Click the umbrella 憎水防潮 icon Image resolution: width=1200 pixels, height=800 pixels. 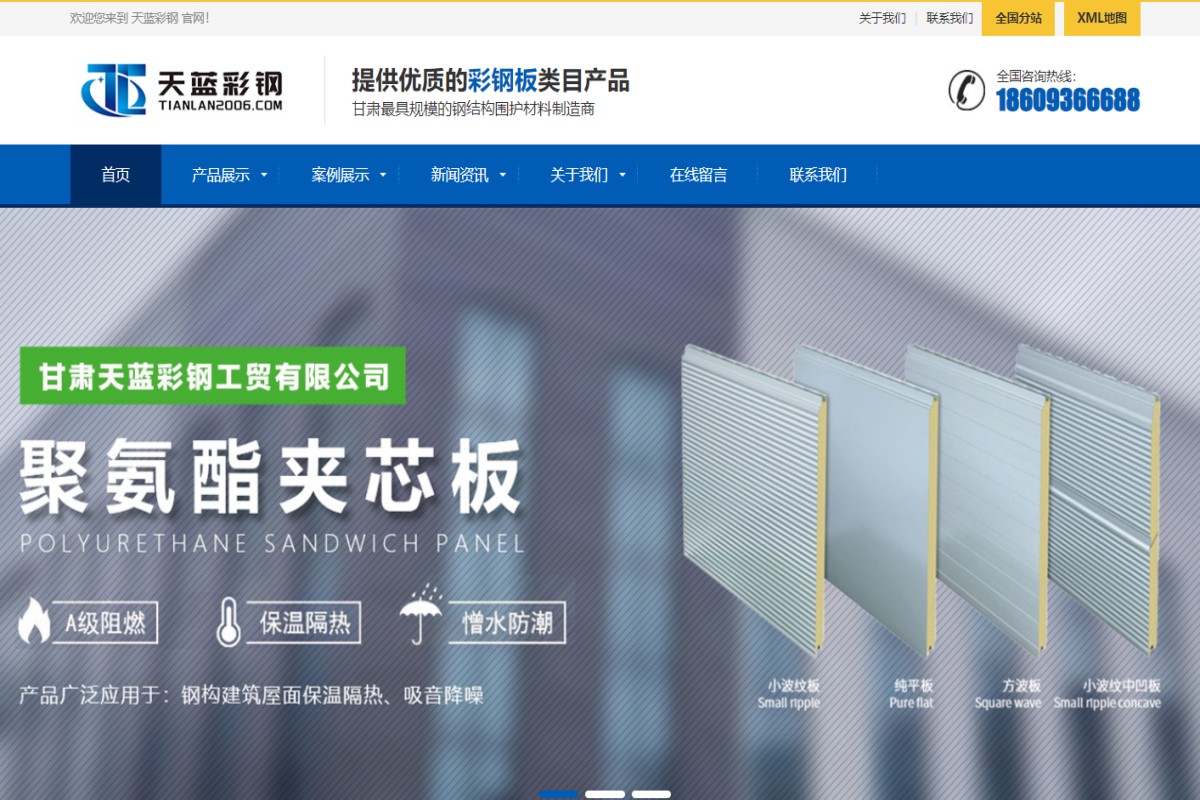[x=420, y=614]
